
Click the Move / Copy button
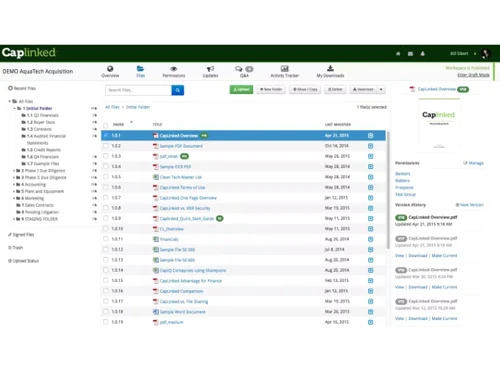click(305, 89)
